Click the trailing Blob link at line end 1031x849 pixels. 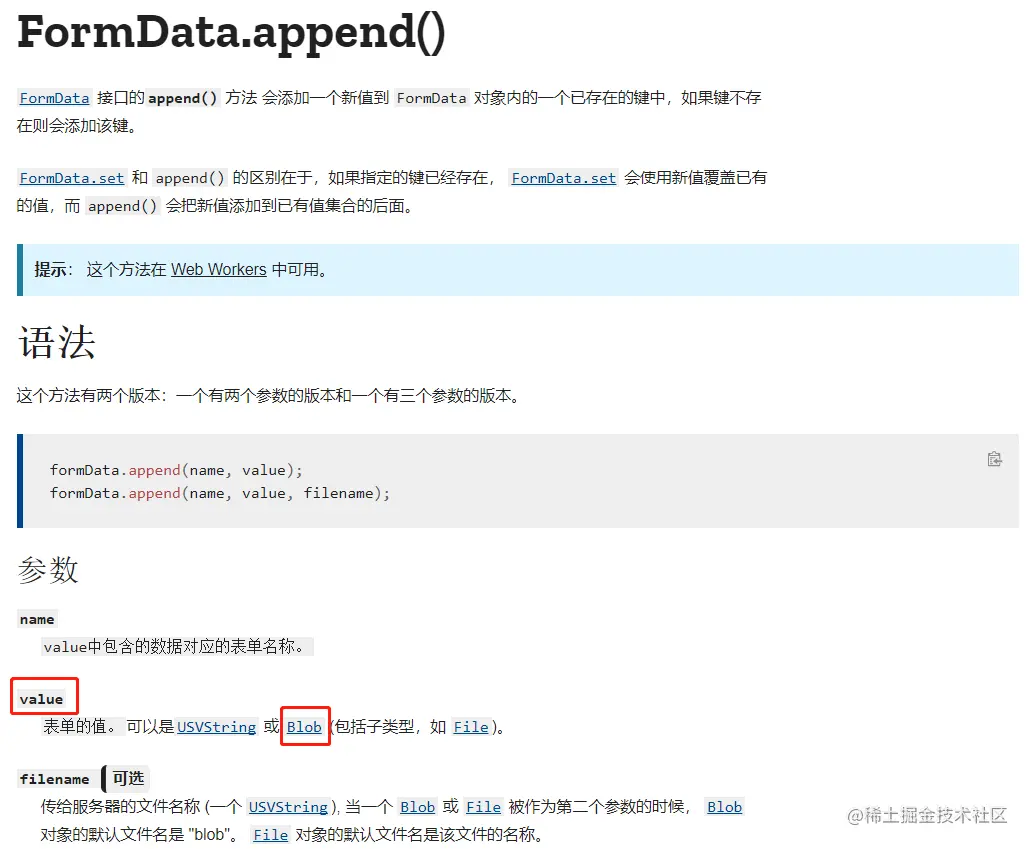[x=724, y=806]
